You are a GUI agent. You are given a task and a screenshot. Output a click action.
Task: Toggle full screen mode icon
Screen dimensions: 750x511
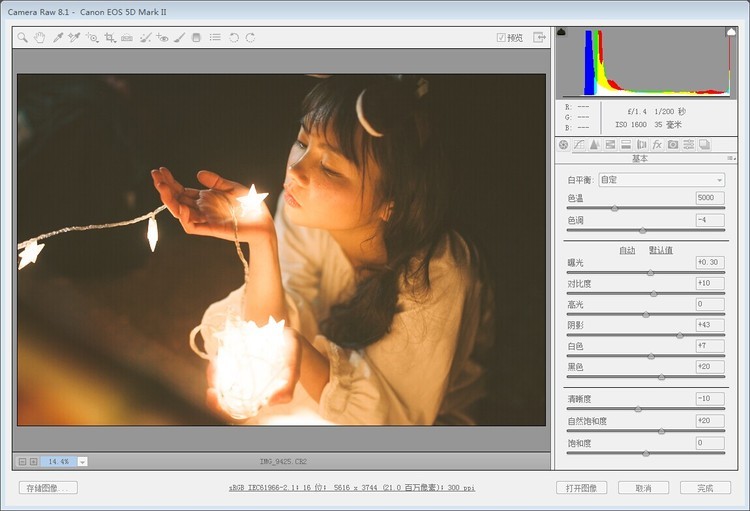click(539, 38)
